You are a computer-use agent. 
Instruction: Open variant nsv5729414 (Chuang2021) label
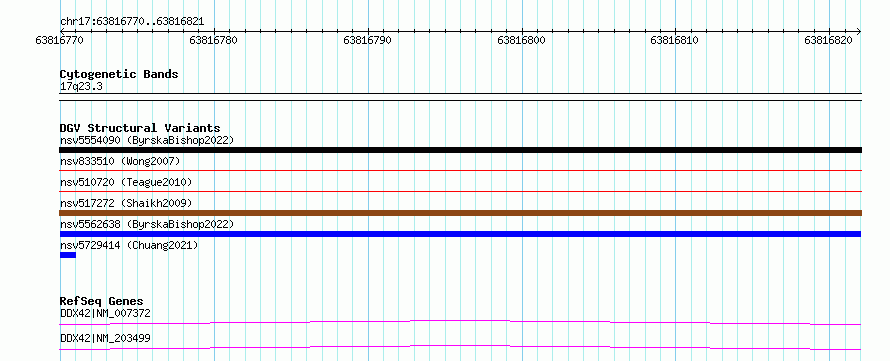(x=129, y=245)
